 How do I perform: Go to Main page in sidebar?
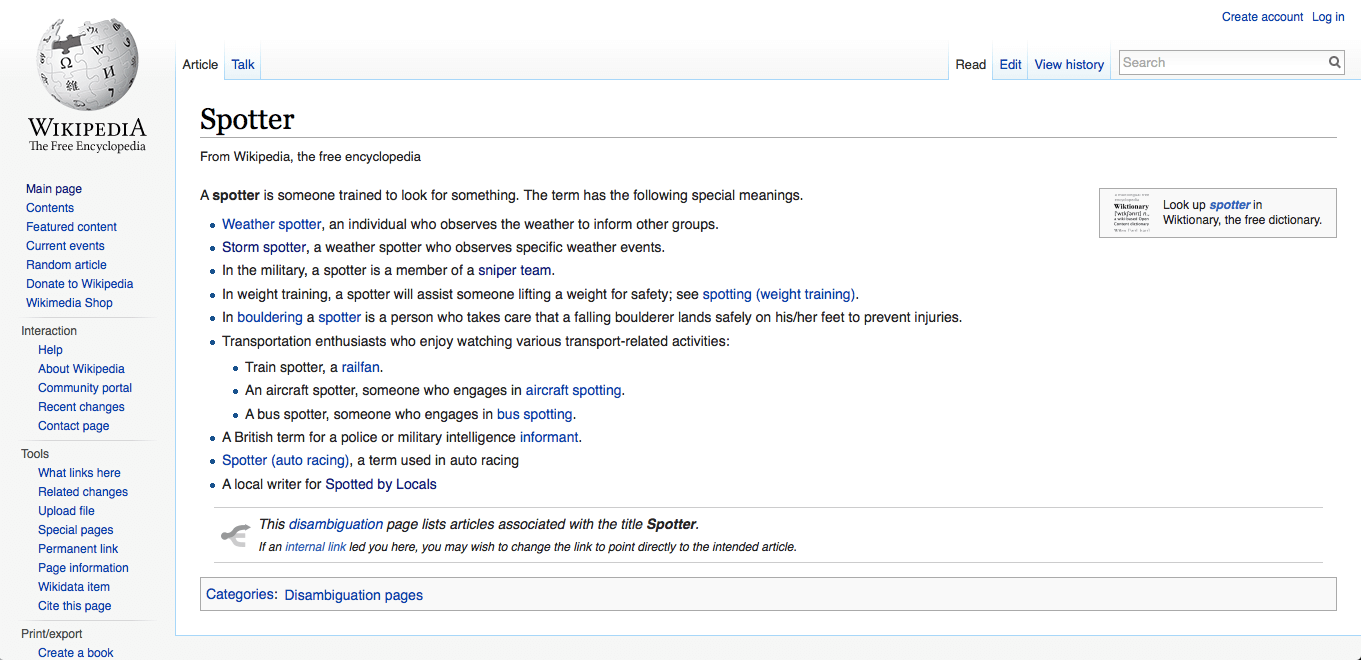[54, 189]
